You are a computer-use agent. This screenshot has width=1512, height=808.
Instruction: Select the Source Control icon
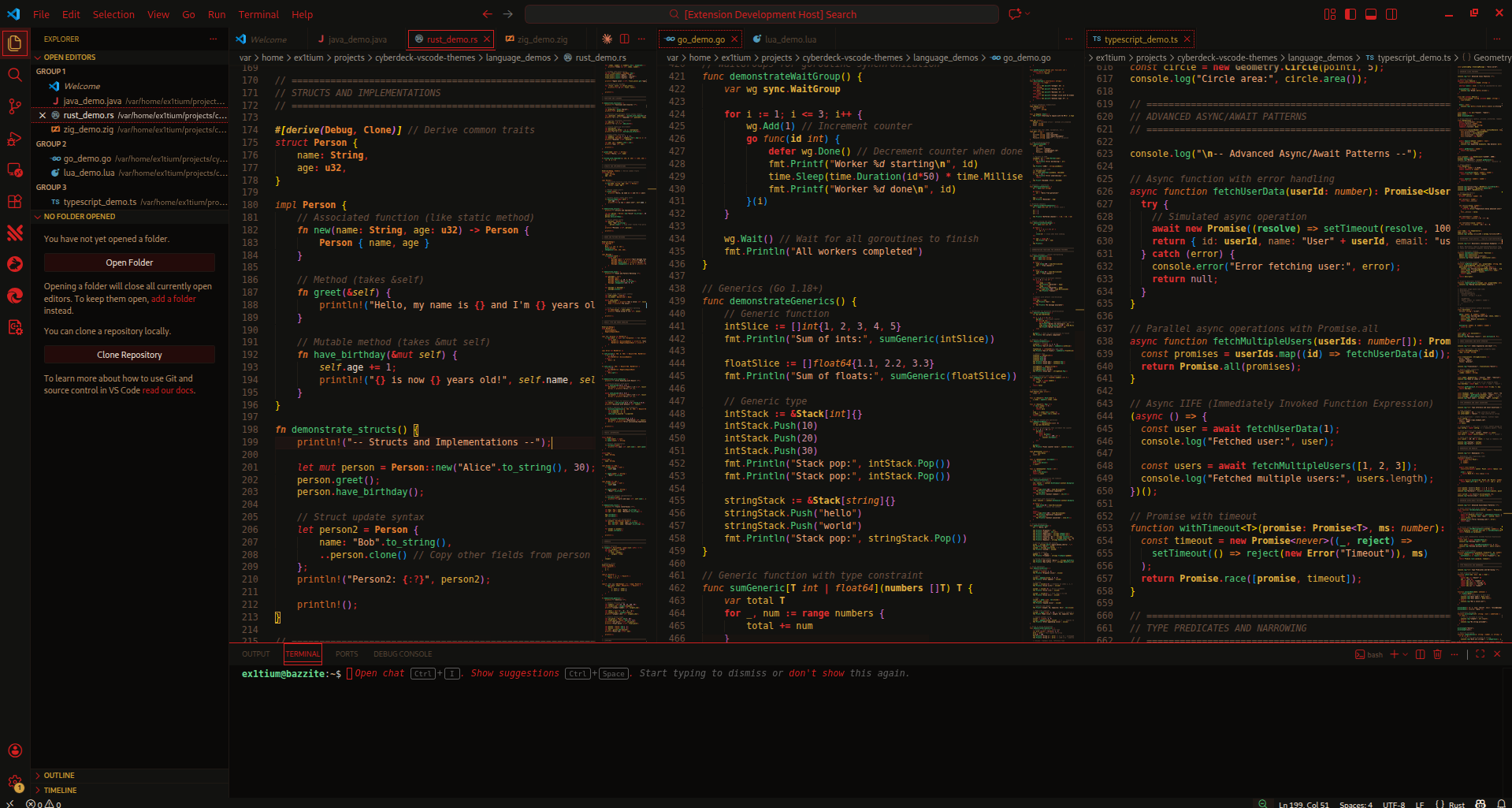(x=15, y=106)
